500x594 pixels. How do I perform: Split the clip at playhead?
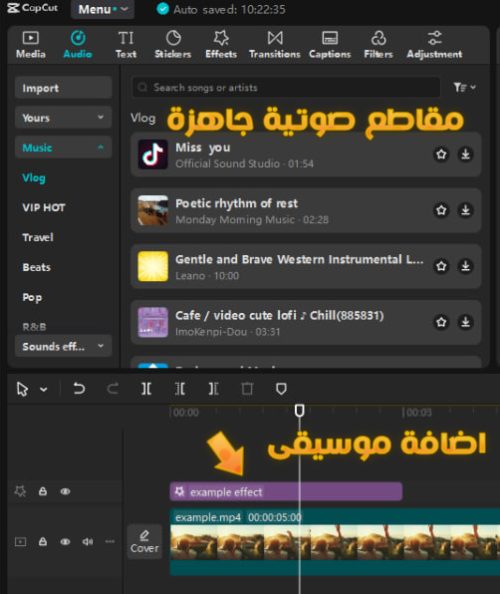tap(146, 389)
